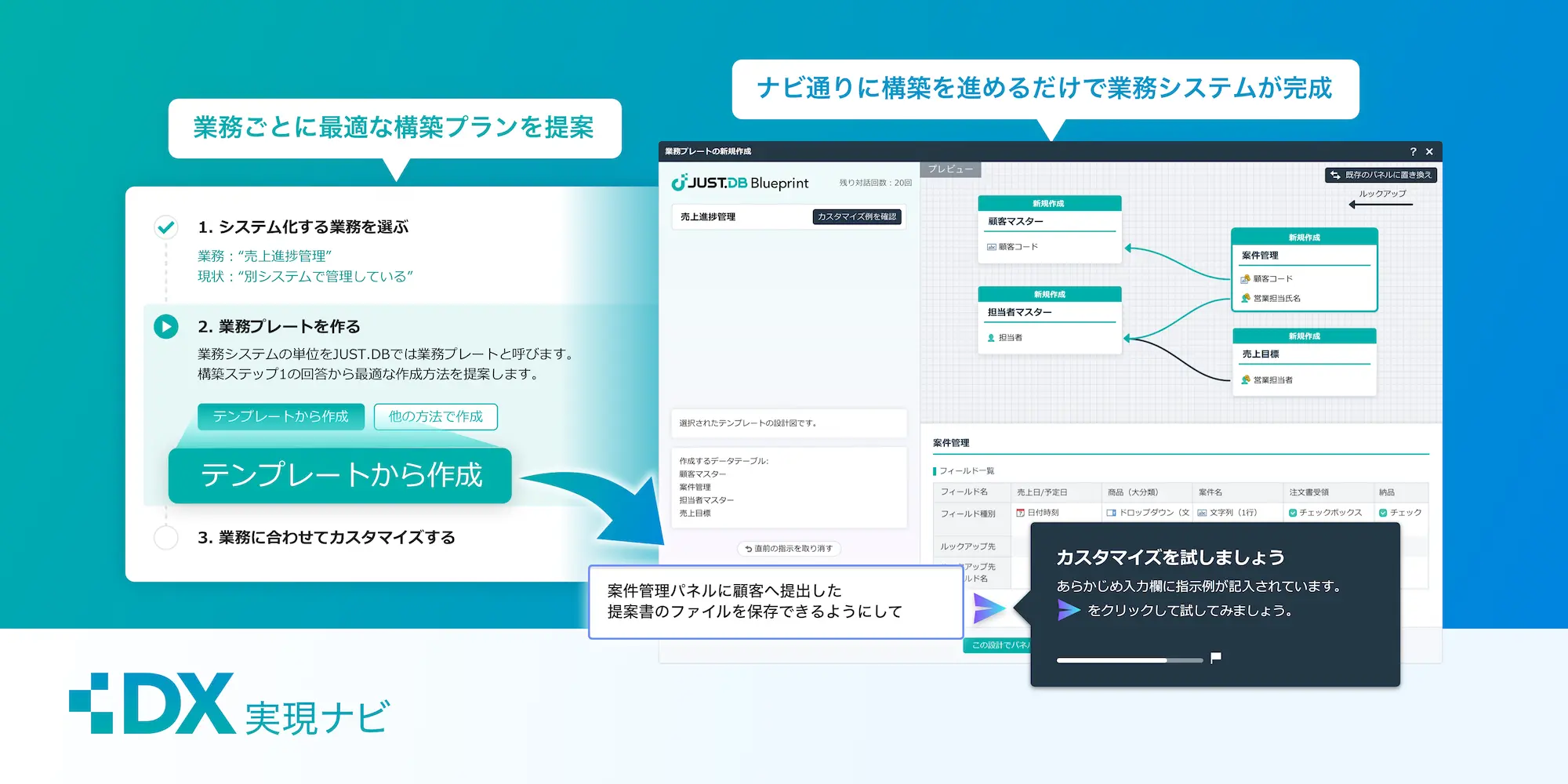Click the 営業担当者 person icon in 売上目標 panel
Screen dimensions: 1568x784
pyautogui.click(x=1245, y=380)
